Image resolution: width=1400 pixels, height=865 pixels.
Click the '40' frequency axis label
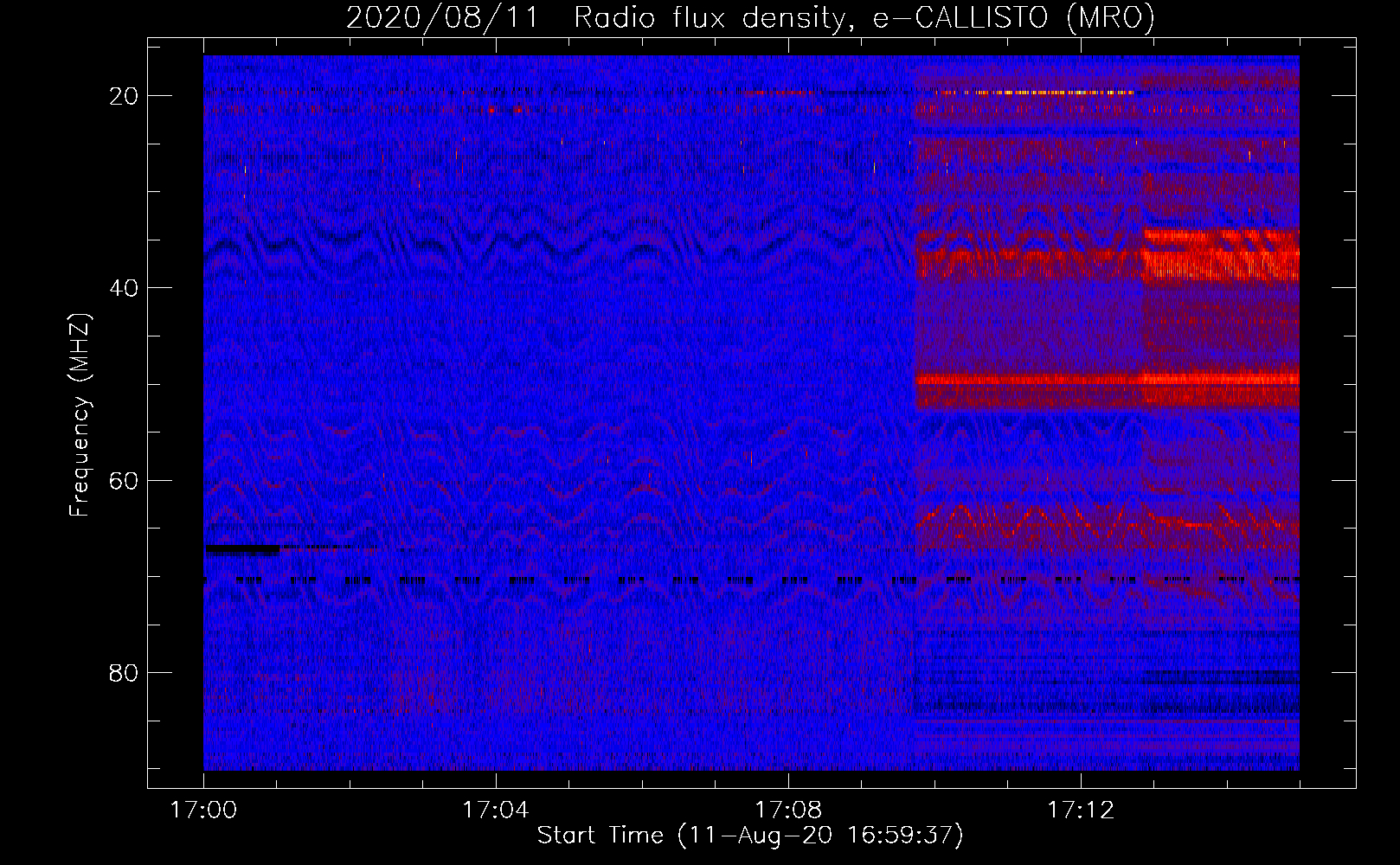click(x=124, y=288)
